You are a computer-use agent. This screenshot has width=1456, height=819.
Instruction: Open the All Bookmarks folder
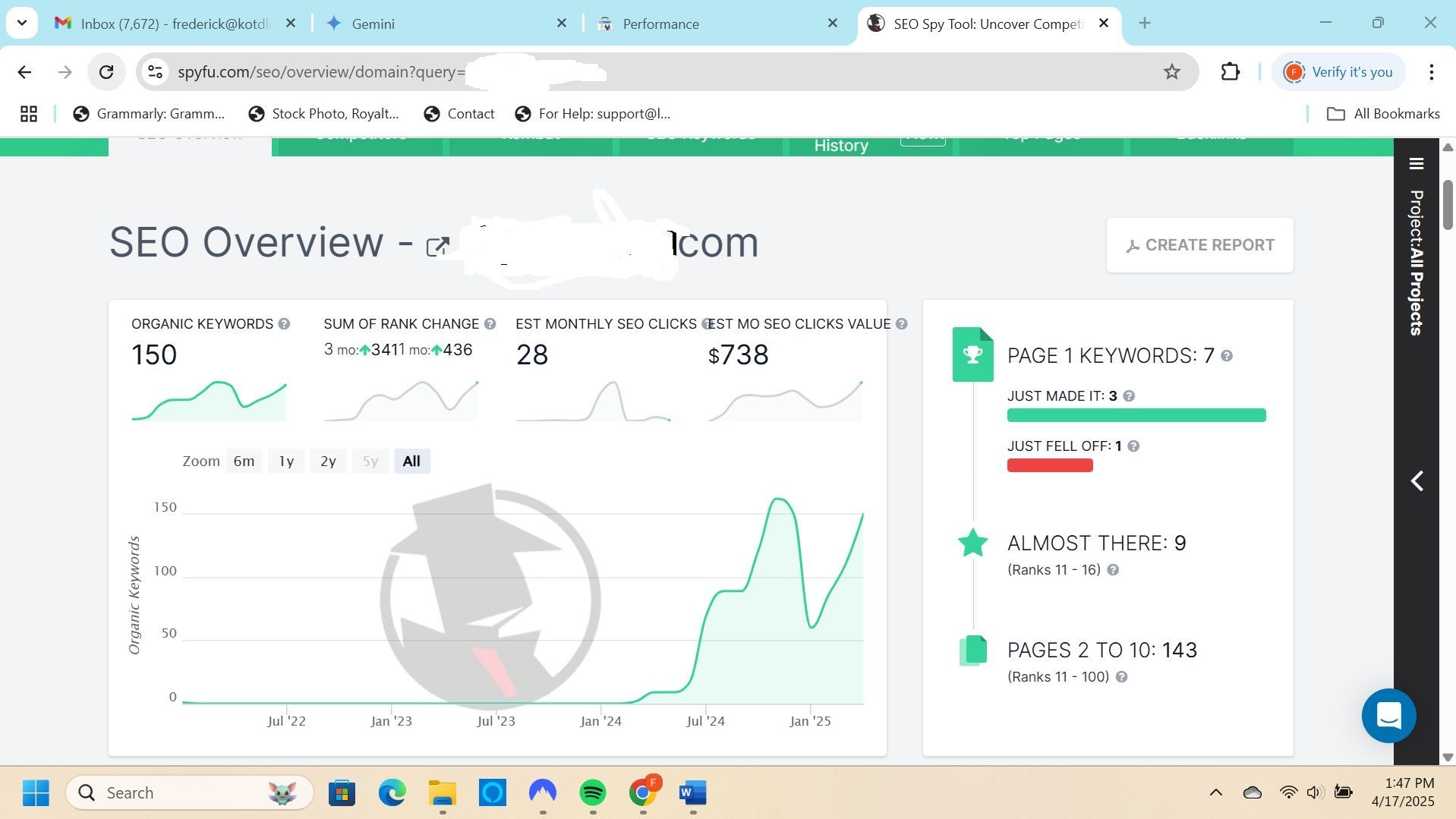click(x=1383, y=114)
